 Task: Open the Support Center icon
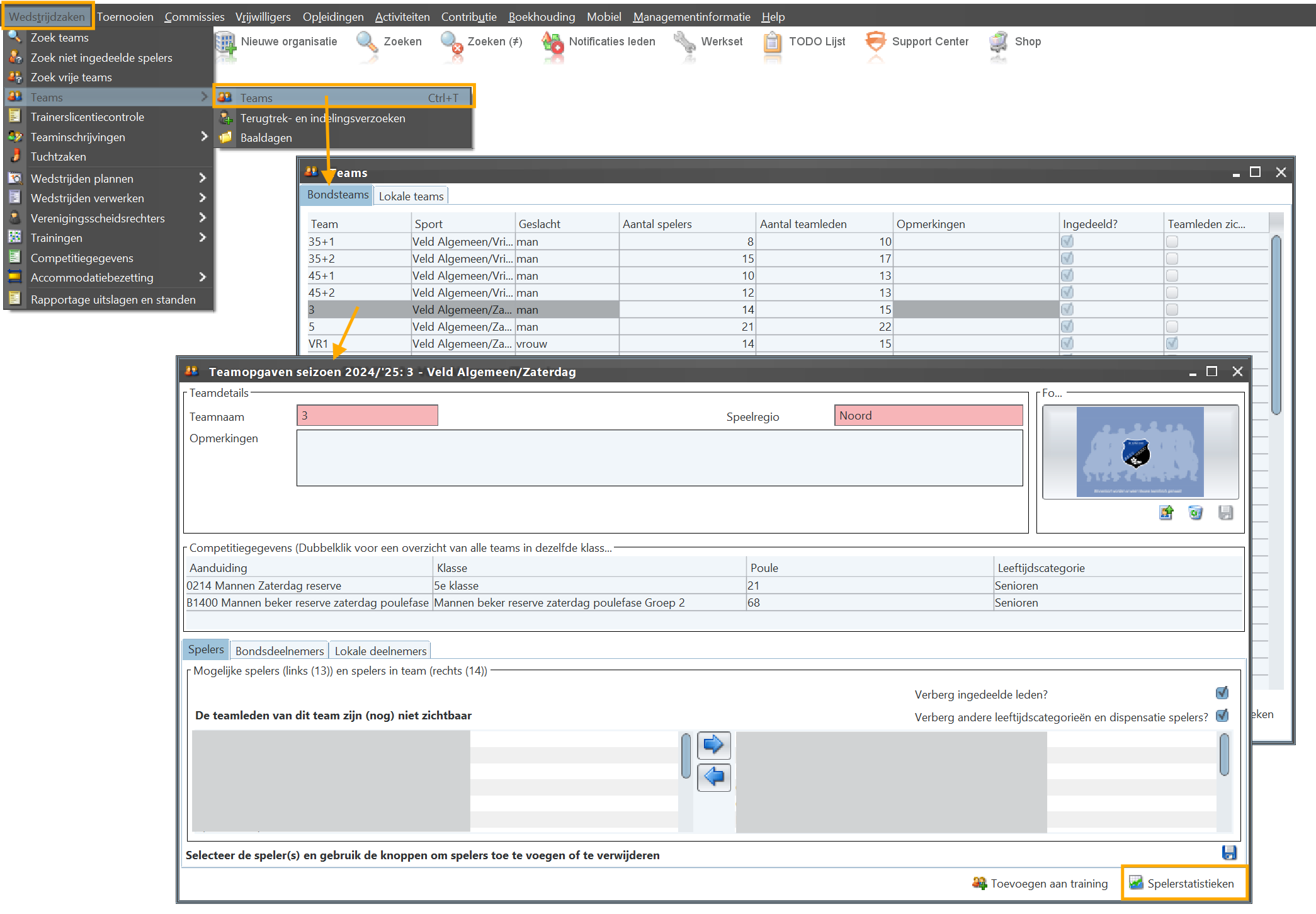pyautogui.click(x=875, y=42)
